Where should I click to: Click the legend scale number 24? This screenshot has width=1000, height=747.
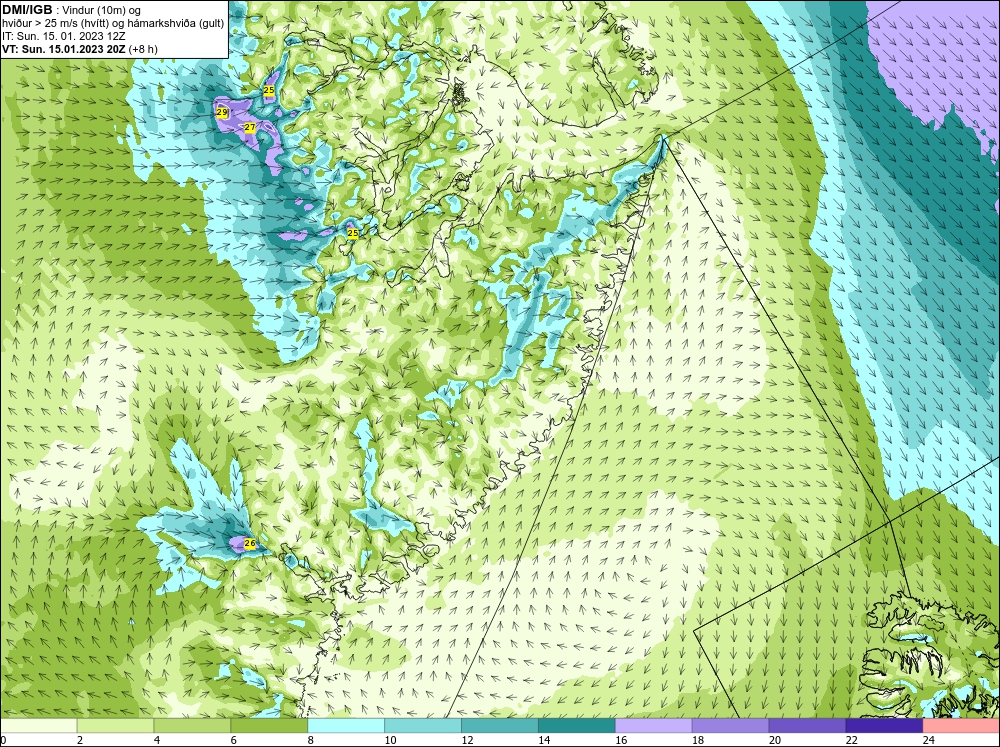[x=929, y=740]
